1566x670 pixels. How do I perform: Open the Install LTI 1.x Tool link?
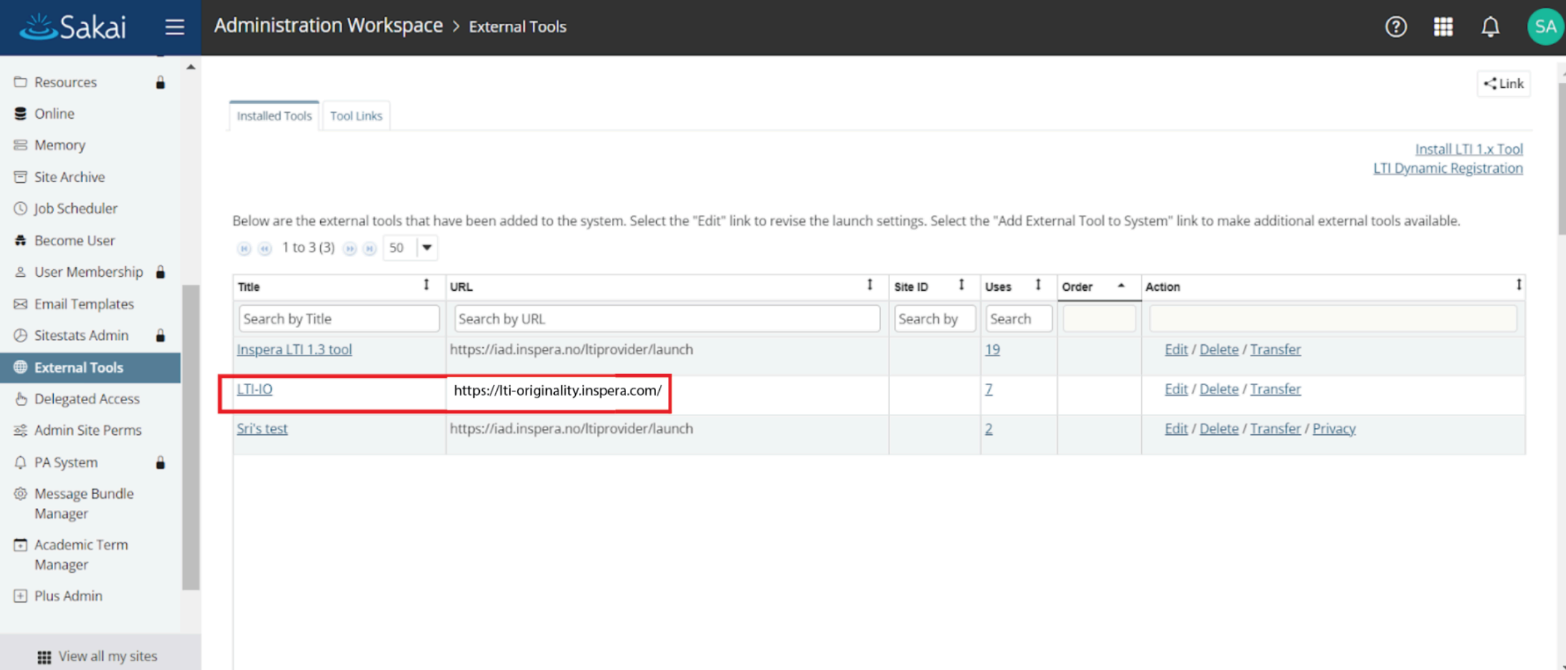pyautogui.click(x=1469, y=149)
